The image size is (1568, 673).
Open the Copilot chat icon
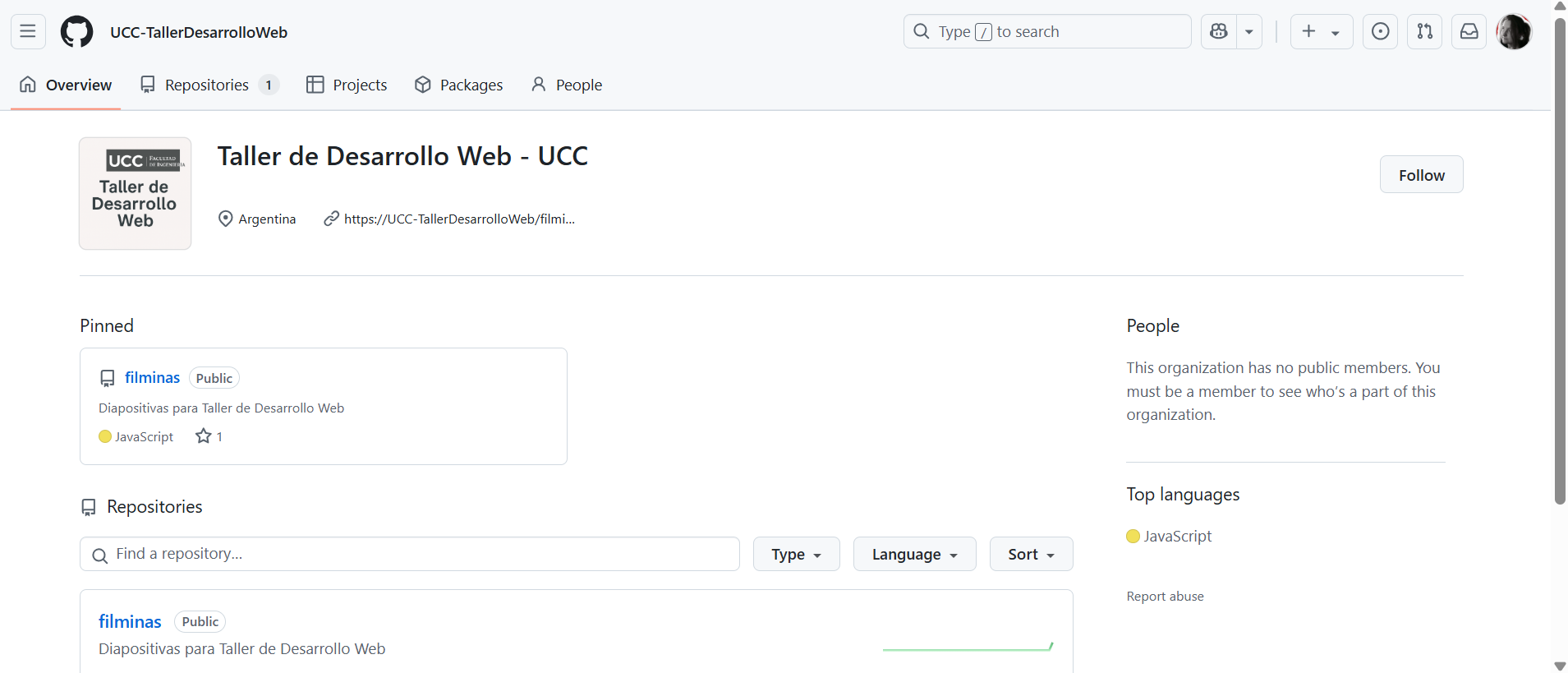[1219, 32]
